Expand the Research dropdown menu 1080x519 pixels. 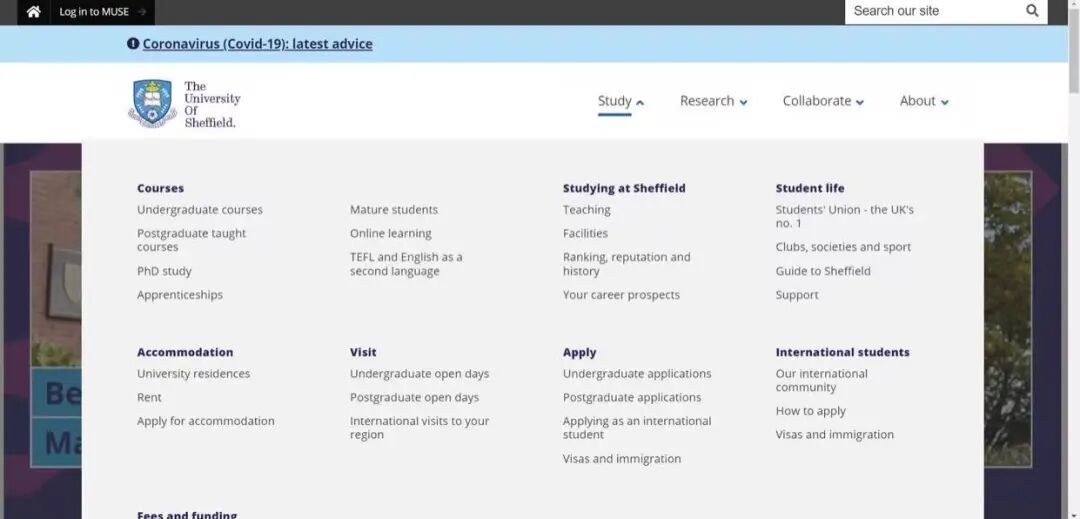point(713,101)
